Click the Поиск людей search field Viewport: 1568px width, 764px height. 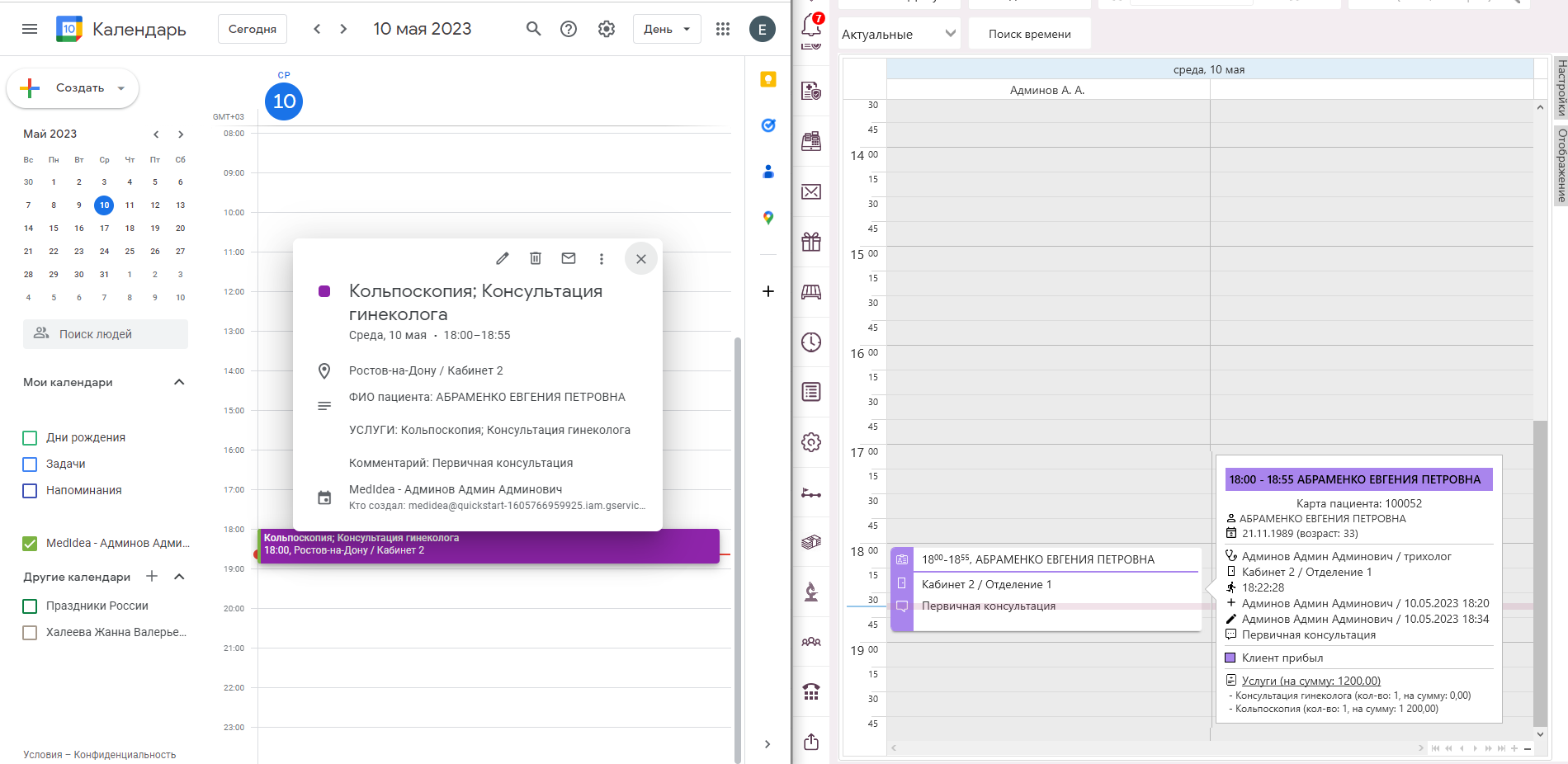[106, 334]
